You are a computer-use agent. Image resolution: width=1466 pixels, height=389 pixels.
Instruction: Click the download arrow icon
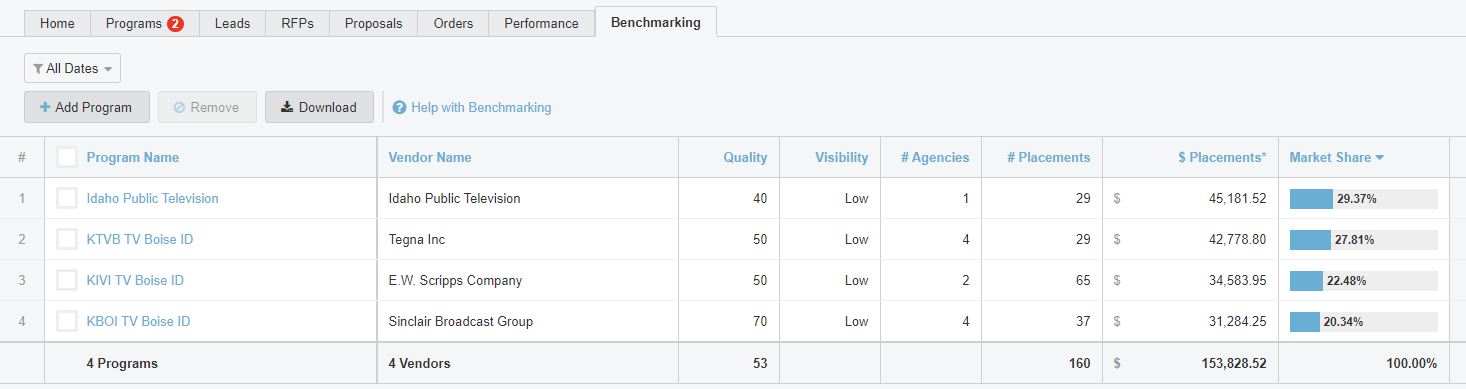pos(287,107)
